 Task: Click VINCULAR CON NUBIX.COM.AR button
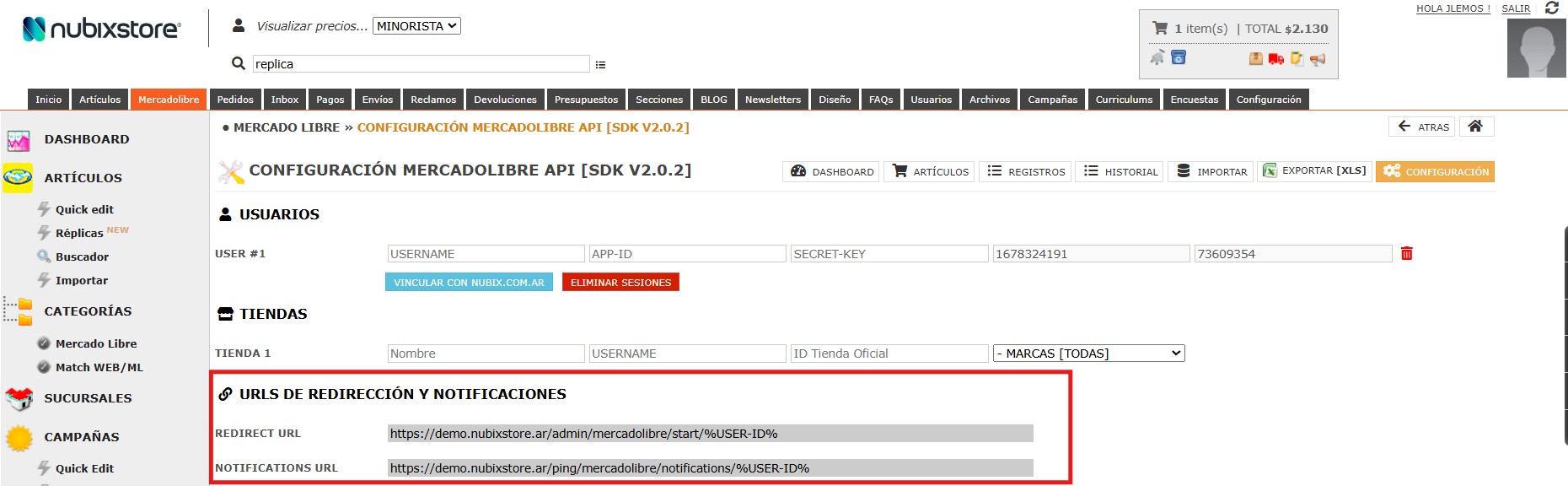pos(469,282)
